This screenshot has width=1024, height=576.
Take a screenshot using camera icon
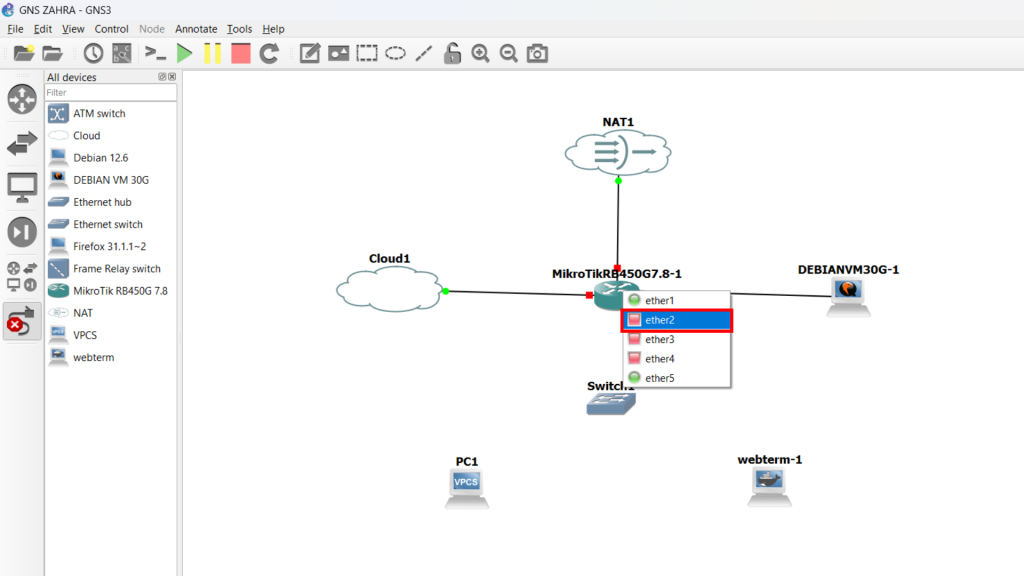click(x=538, y=53)
